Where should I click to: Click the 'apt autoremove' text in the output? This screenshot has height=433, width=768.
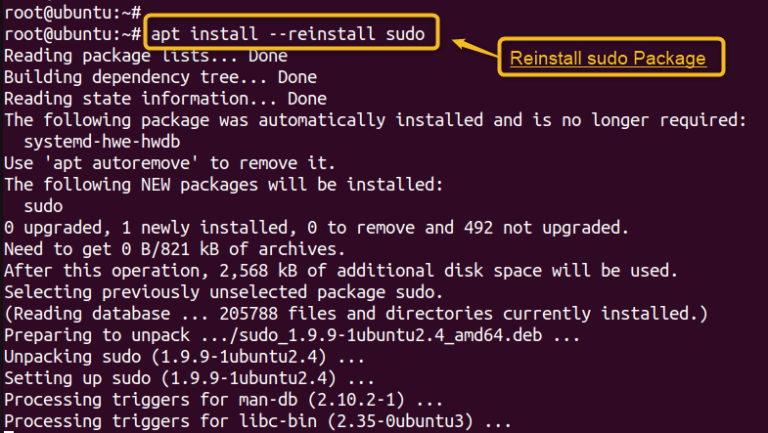[121, 163]
